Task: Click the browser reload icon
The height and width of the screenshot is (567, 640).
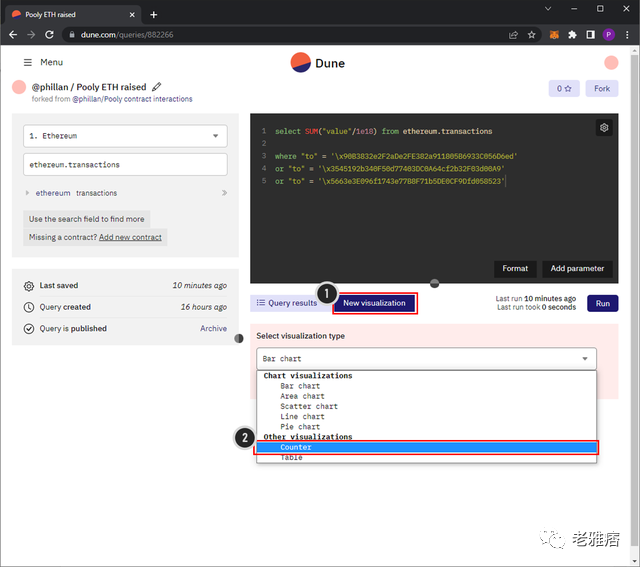Action: 50,34
